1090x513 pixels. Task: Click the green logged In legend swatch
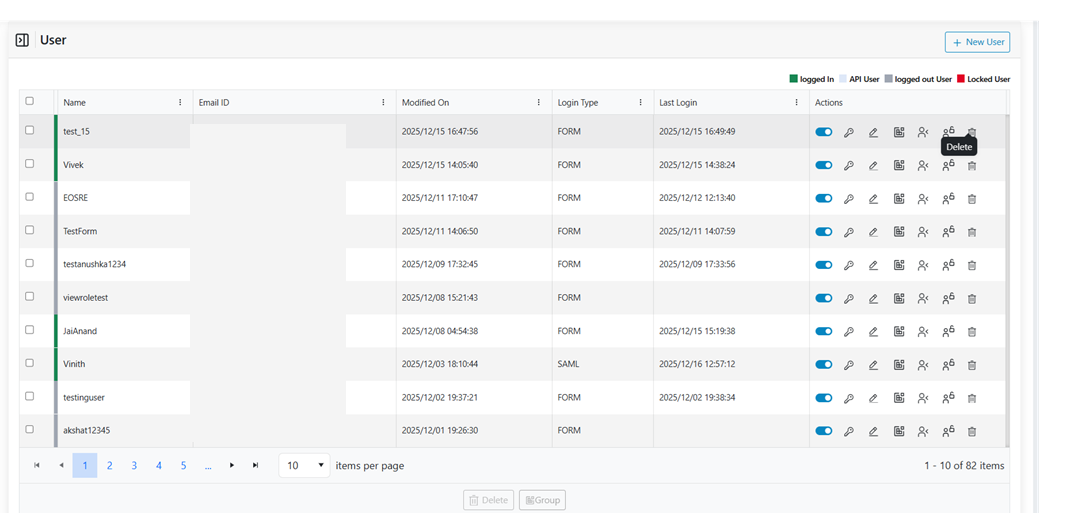793,79
